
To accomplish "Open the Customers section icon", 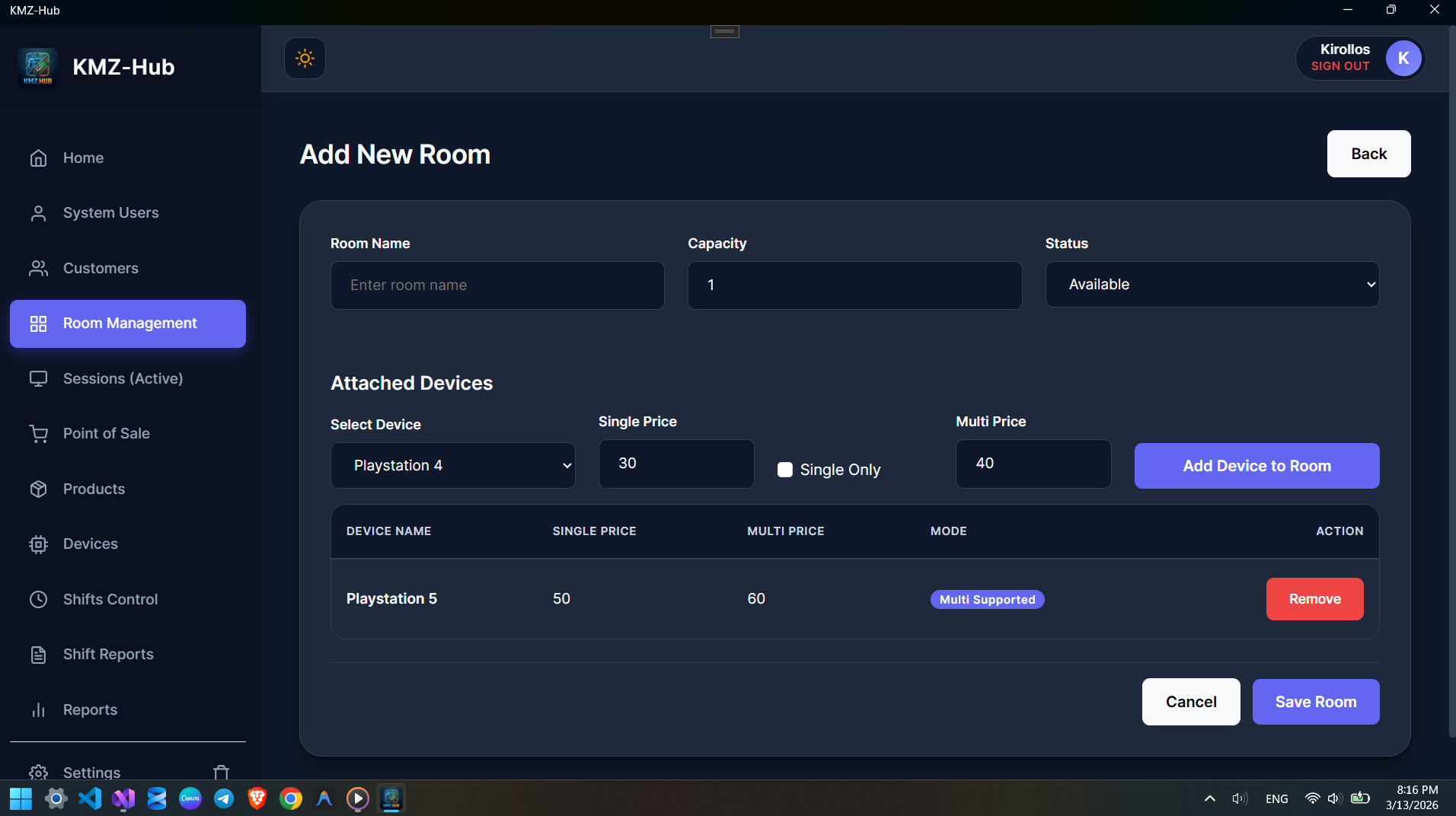I will point(38,268).
